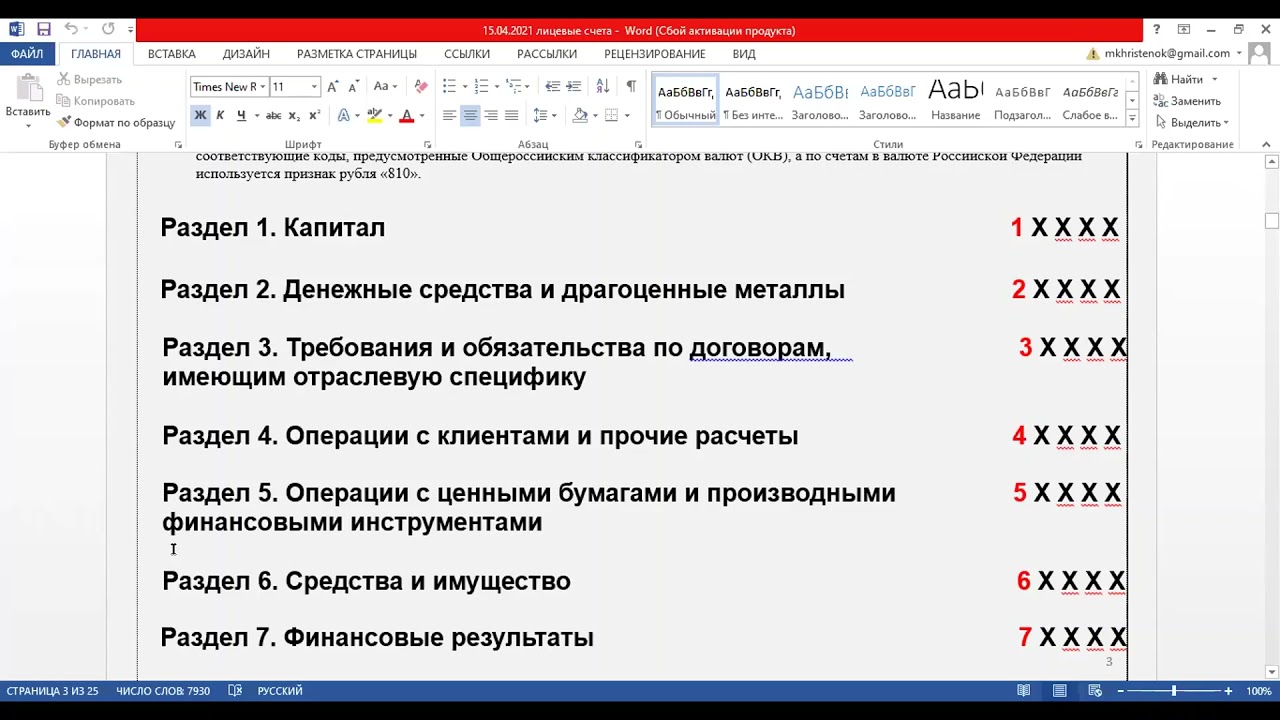Image resolution: width=1280 pixels, height=720 pixels.
Task: Activate Формат по образцу painter
Action: click(116, 123)
